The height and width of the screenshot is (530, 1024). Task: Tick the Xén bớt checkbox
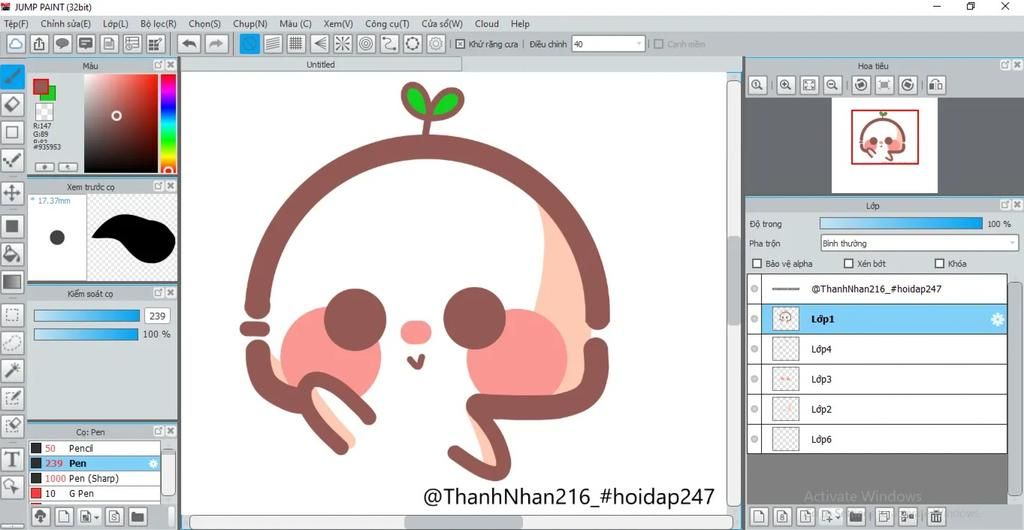pyautogui.click(x=848, y=264)
